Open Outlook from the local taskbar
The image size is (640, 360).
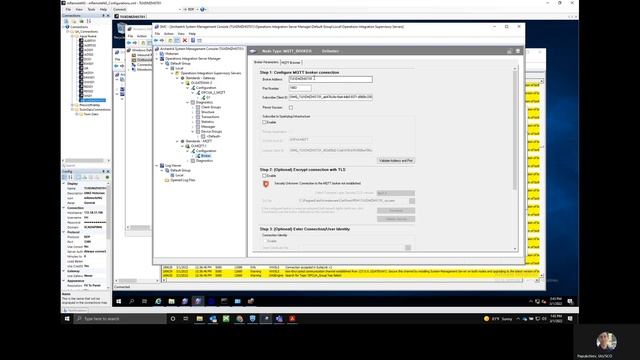213,318
